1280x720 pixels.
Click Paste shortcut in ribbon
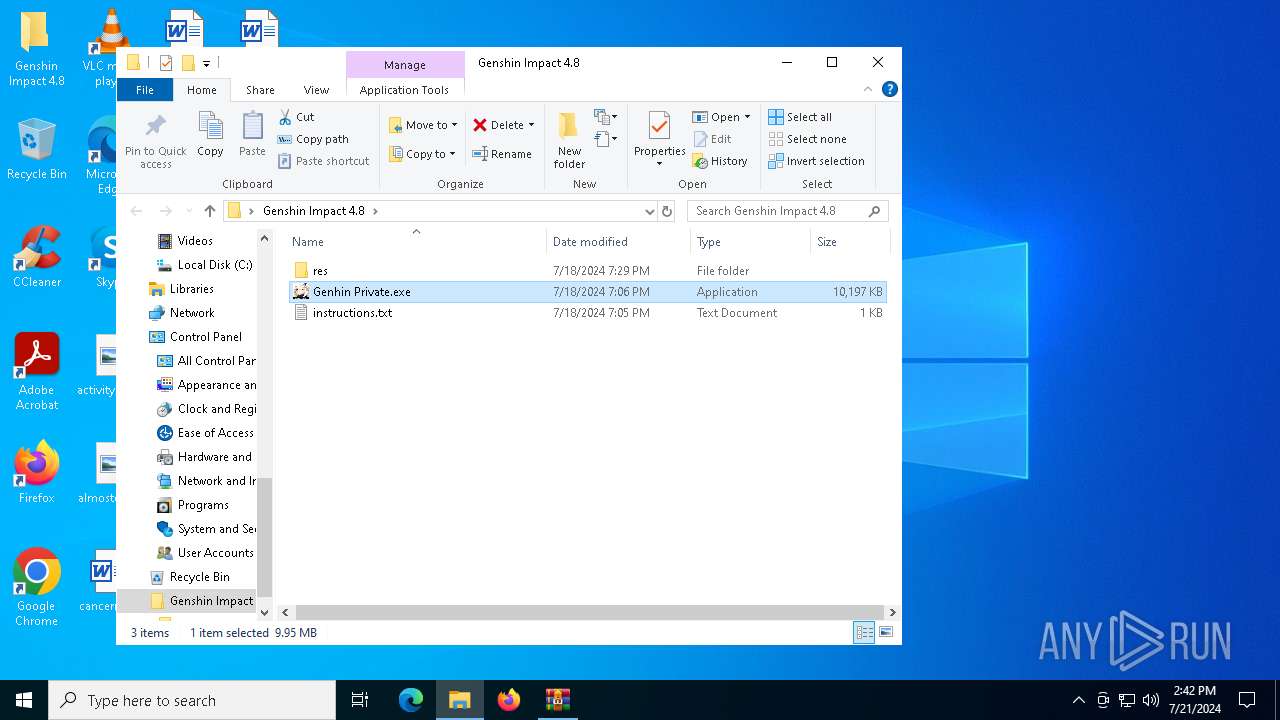point(323,161)
